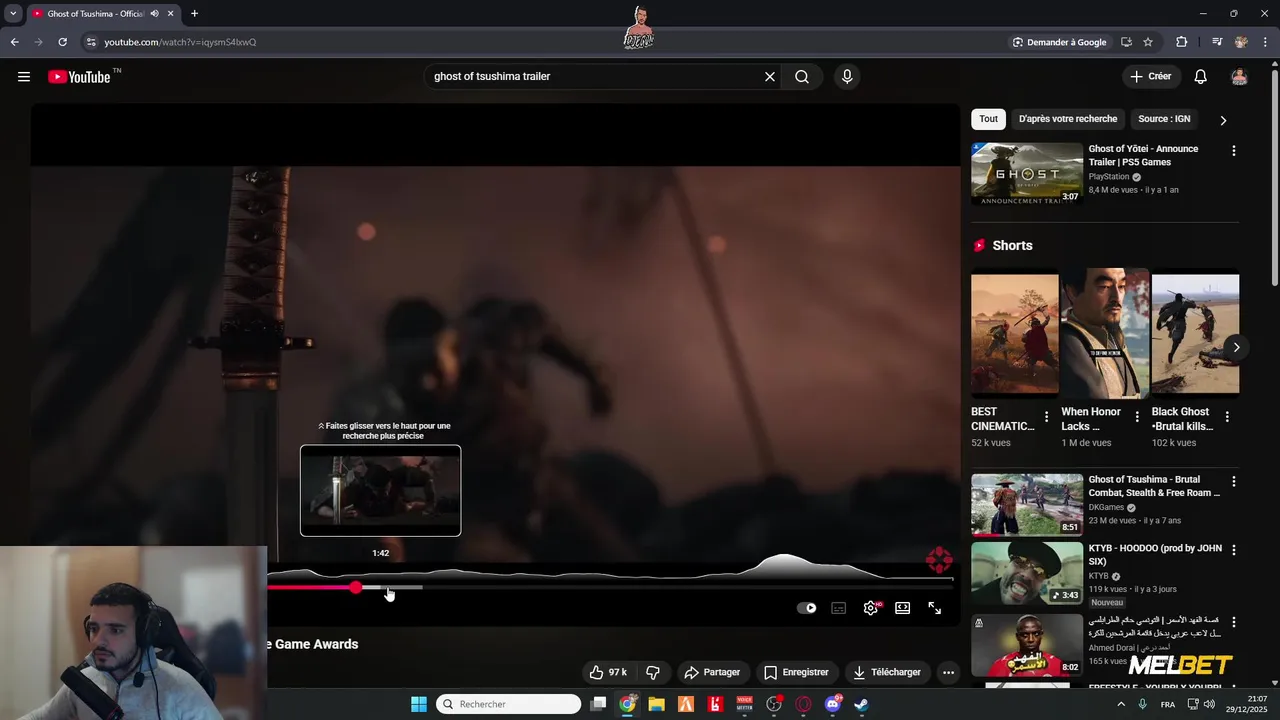Open a new browser tab

[194, 14]
